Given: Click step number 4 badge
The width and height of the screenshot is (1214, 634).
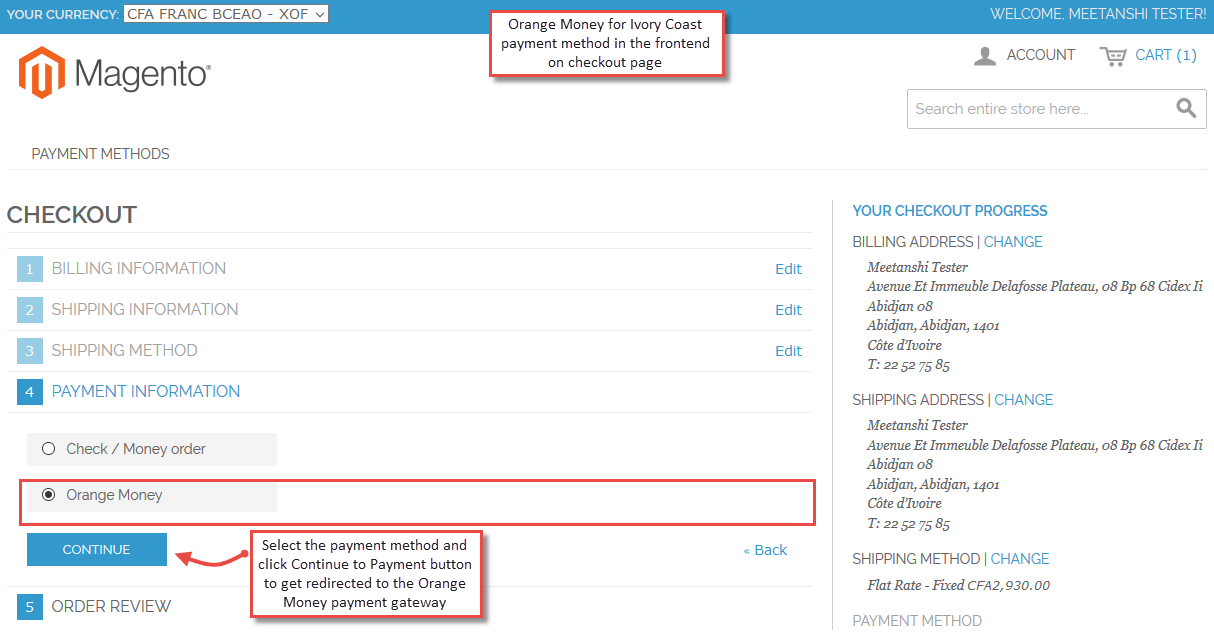Looking at the screenshot, I should (x=30, y=392).
